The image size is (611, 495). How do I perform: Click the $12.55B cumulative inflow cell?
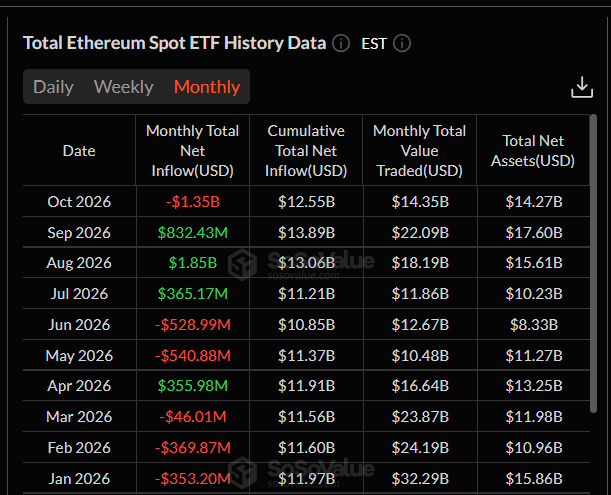coord(306,202)
